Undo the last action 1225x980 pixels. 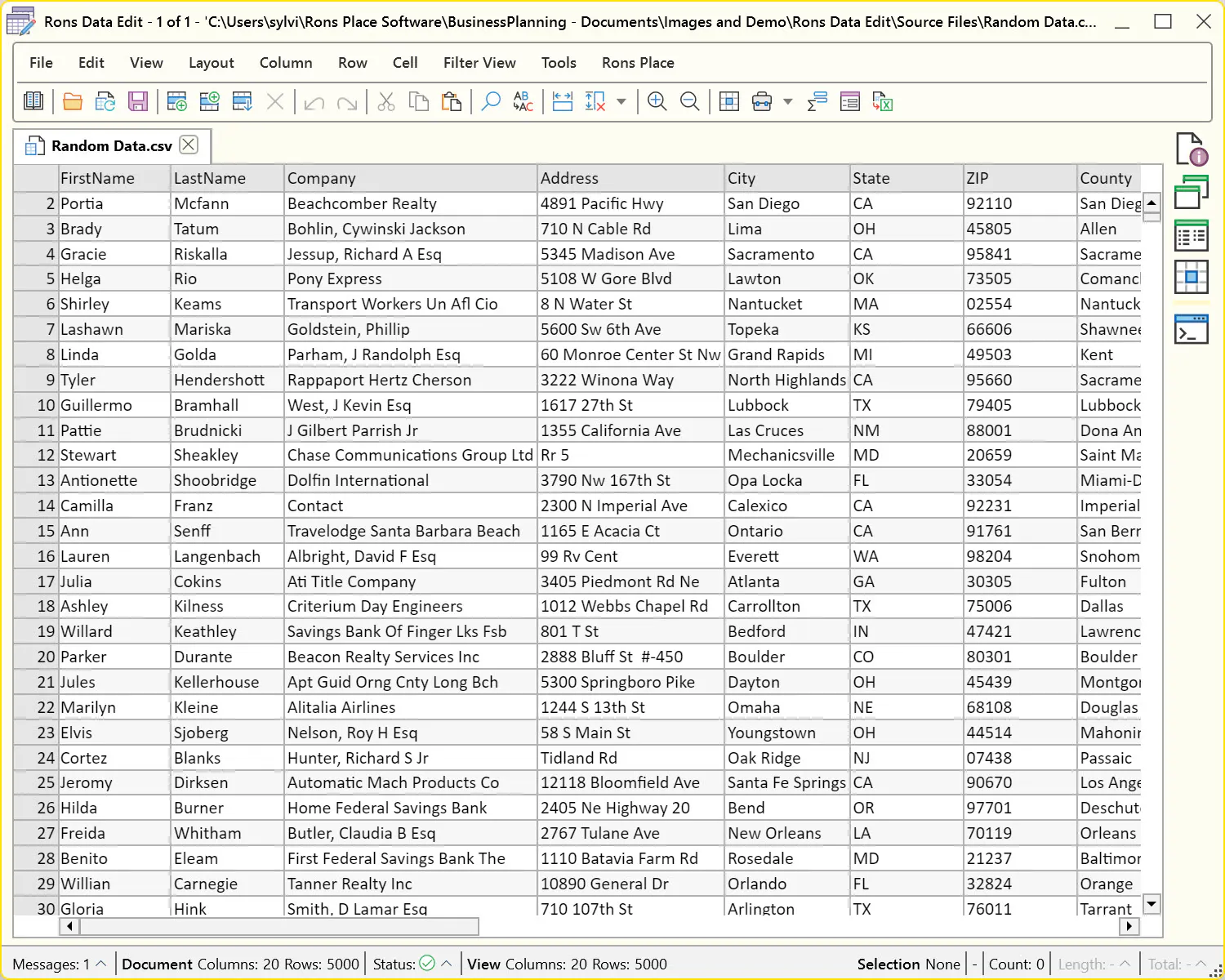pyautogui.click(x=314, y=102)
